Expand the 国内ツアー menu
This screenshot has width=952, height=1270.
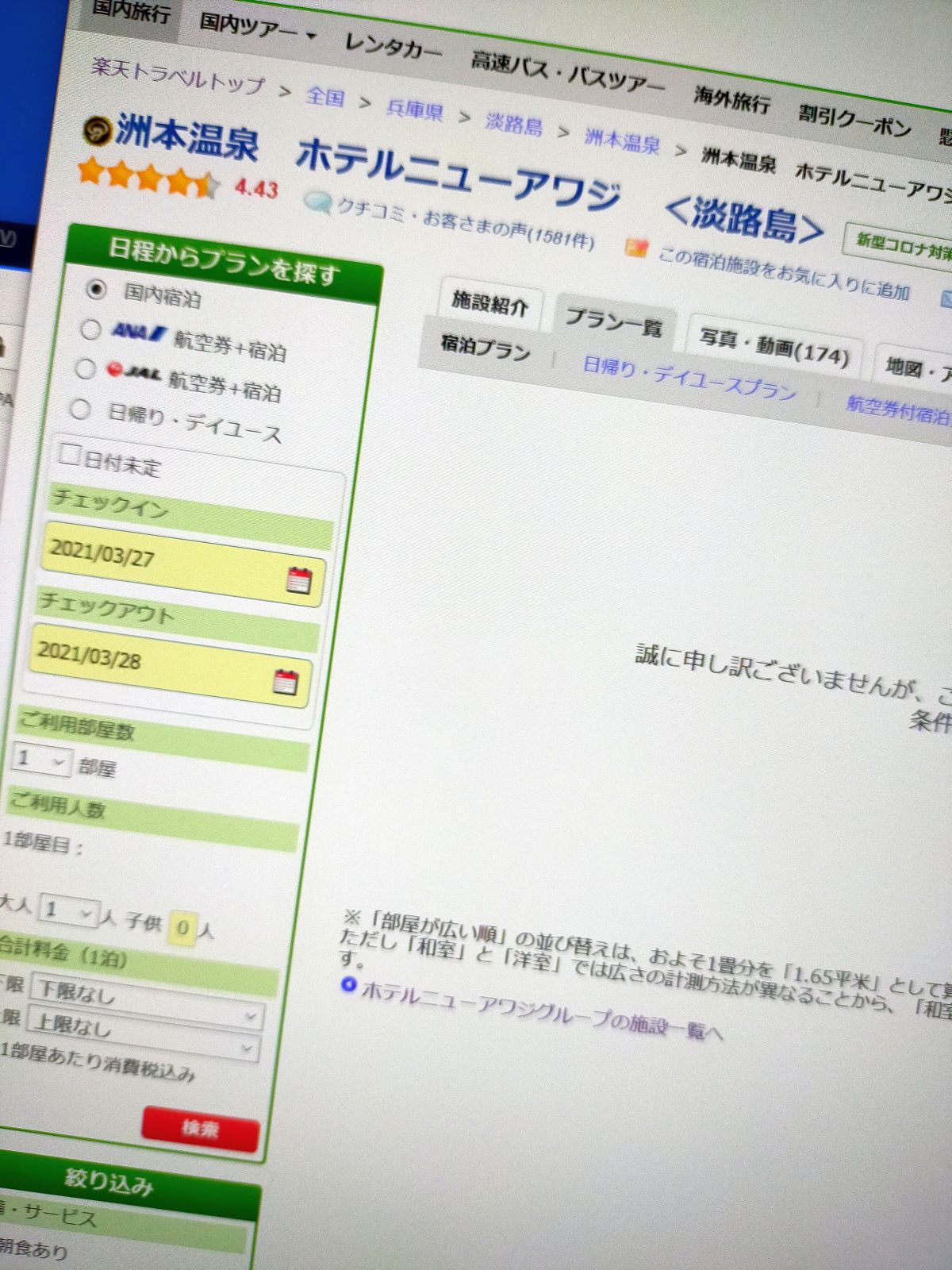click(x=258, y=28)
